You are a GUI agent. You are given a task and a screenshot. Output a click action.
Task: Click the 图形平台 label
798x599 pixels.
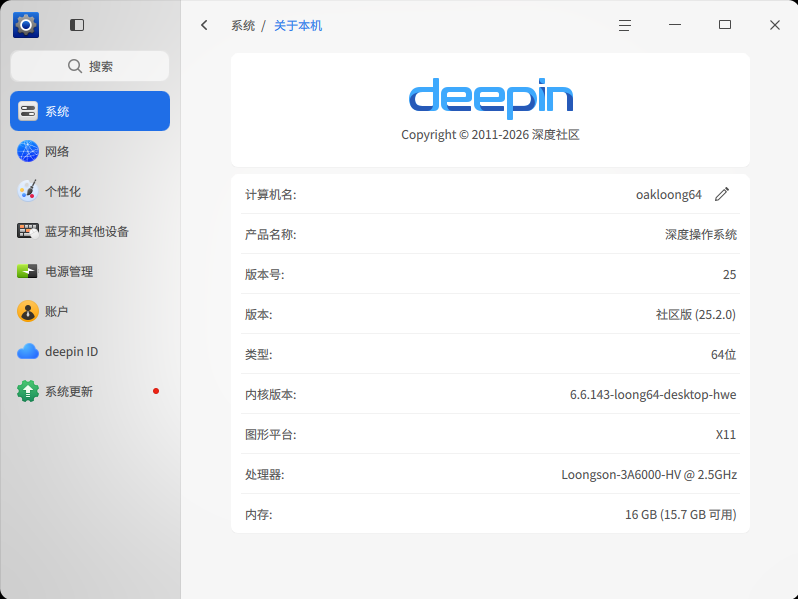click(x=270, y=435)
